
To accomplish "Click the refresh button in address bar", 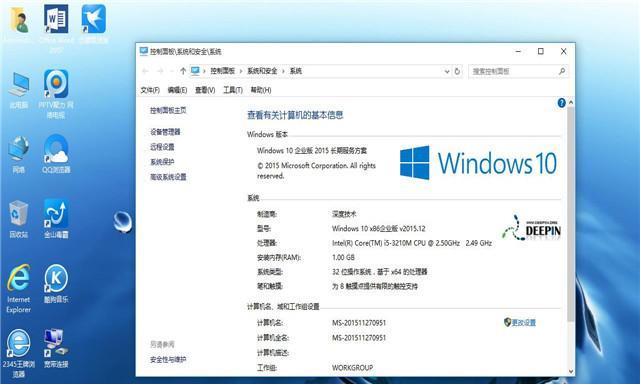I will [x=457, y=71].
